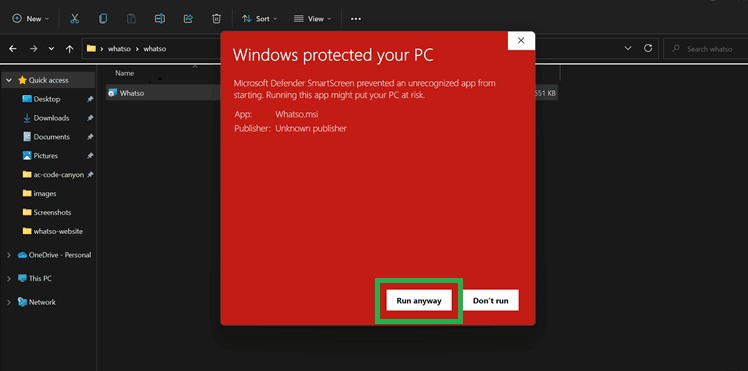Viewport: 748px width, 371px height.
Task: Click the Paste clipboard icon
Action: click(x=131, y=19)
